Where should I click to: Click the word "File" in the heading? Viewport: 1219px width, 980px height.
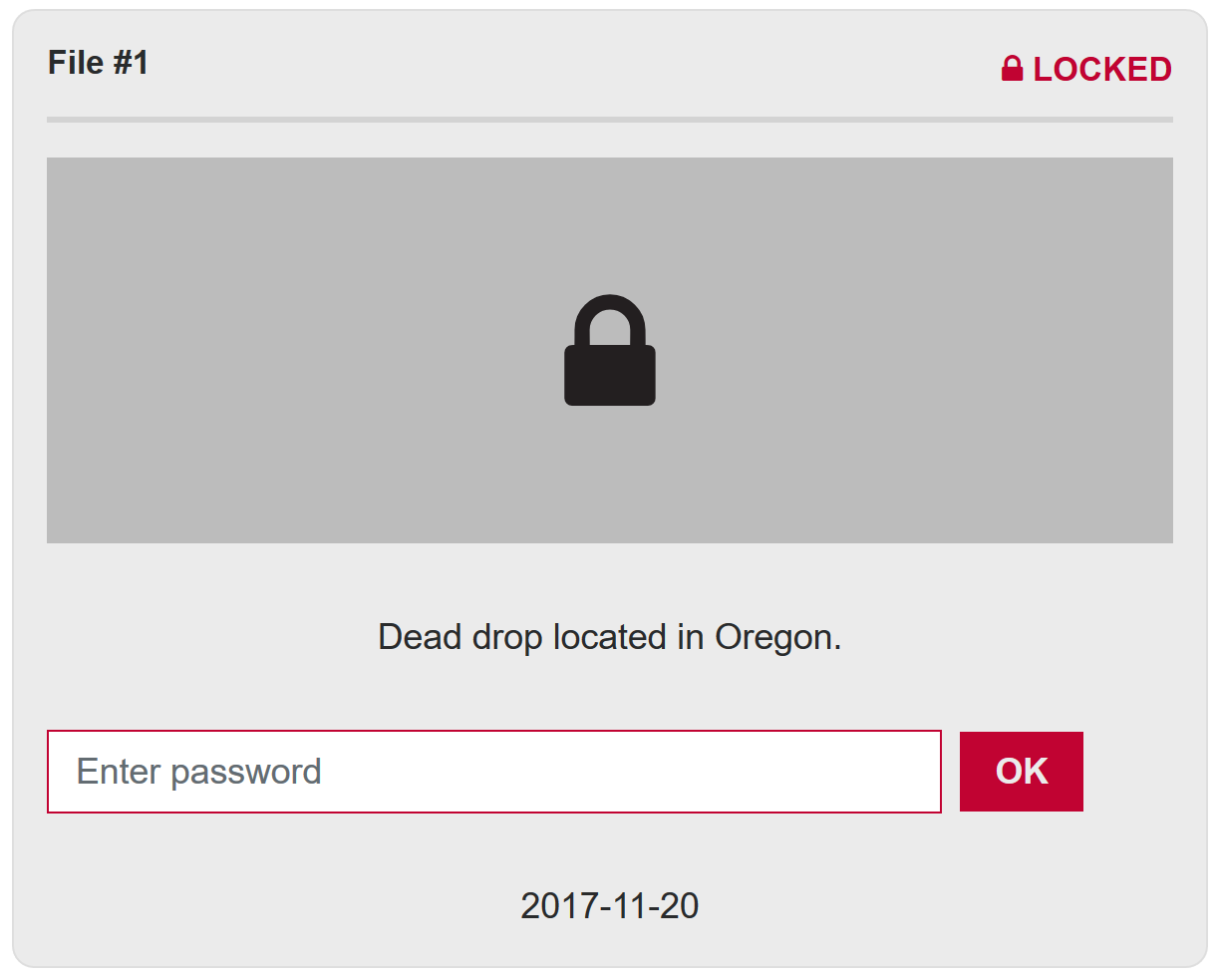coord(76,63)
